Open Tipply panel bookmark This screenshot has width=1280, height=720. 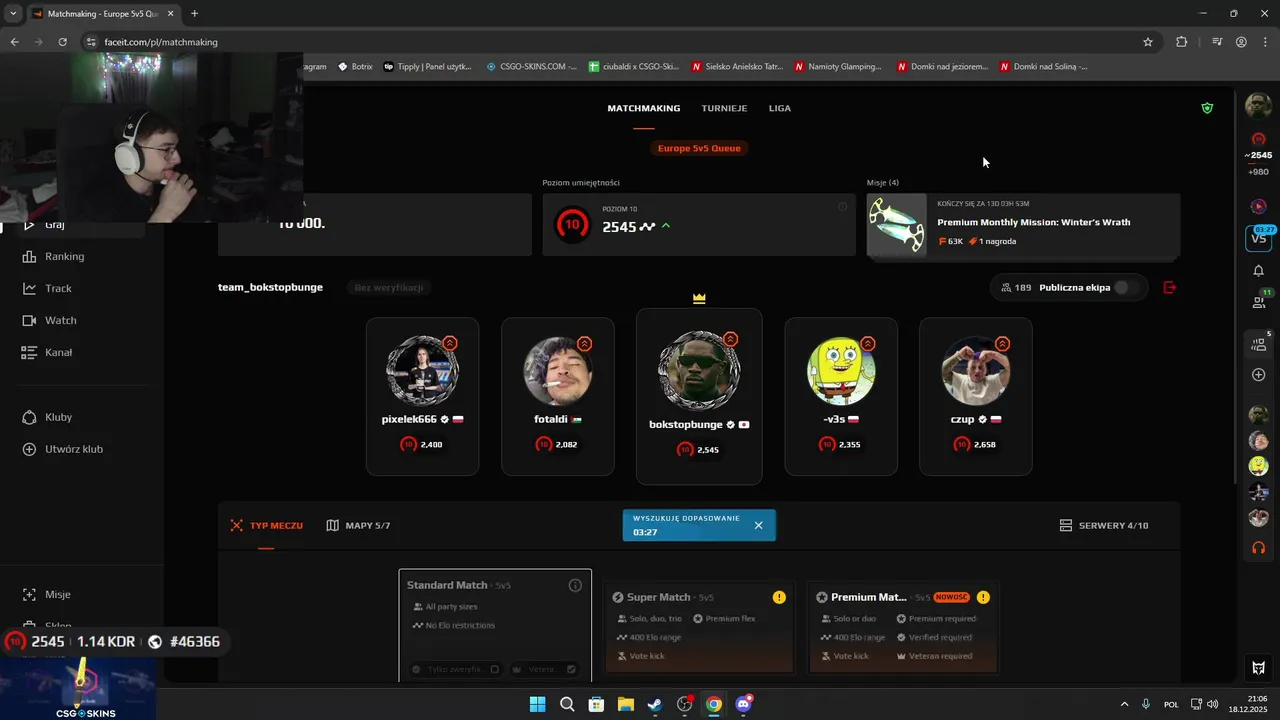tap(427, 67)
